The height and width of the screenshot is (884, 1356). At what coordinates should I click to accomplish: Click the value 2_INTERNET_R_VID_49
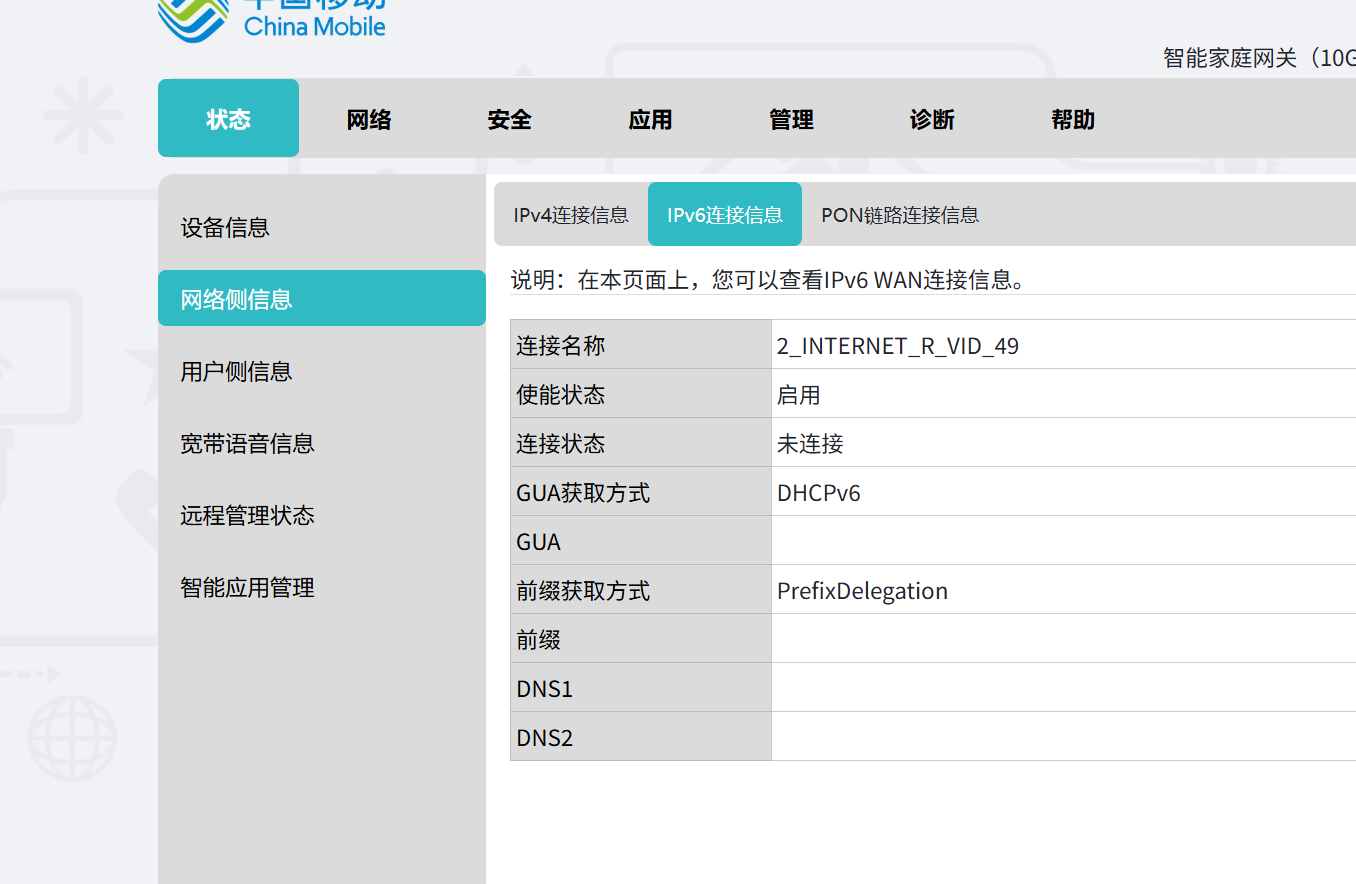[x=898, y=346]
